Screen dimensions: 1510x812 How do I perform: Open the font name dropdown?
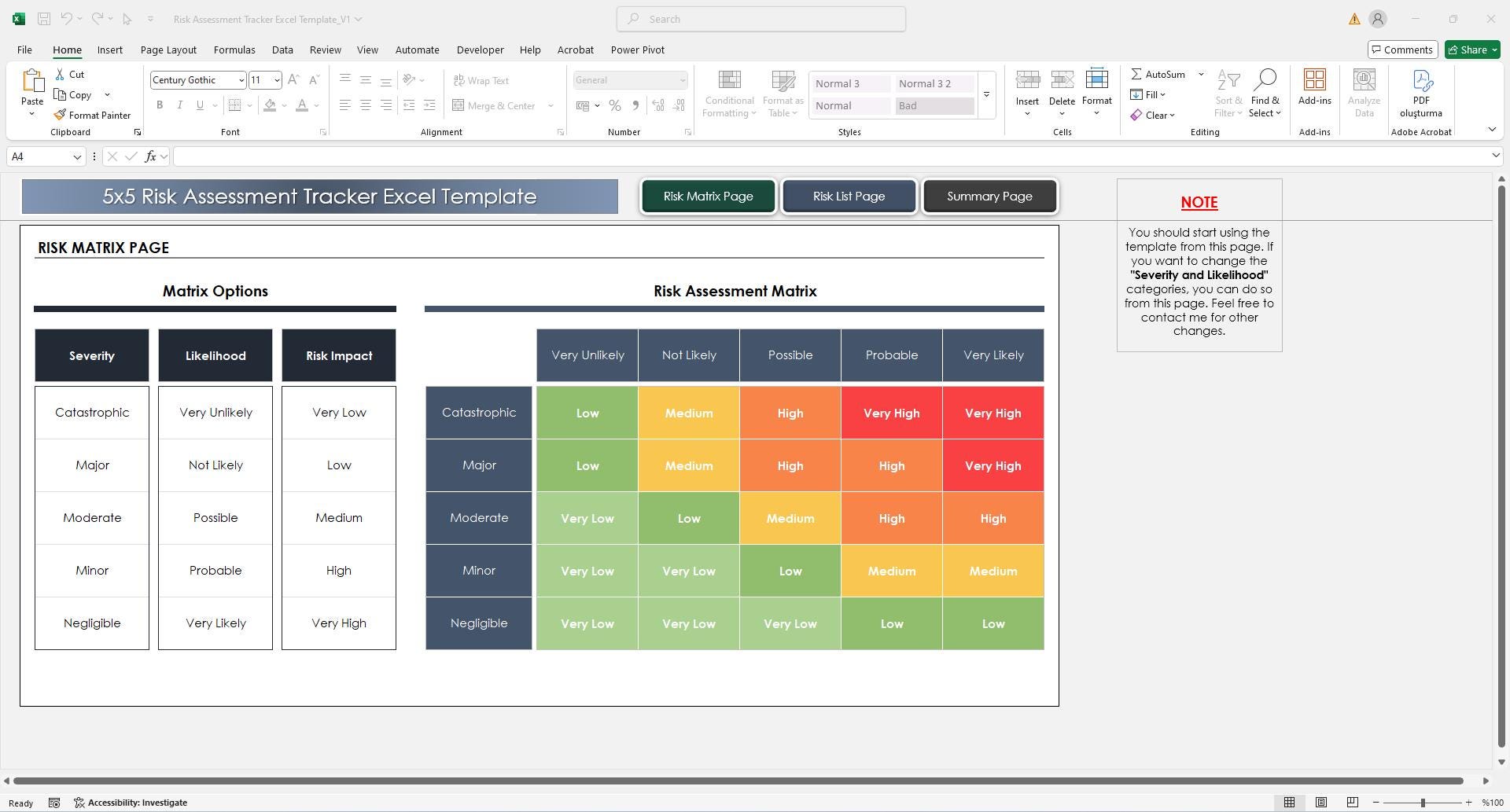pyautogui.click(x=241, y=79)
